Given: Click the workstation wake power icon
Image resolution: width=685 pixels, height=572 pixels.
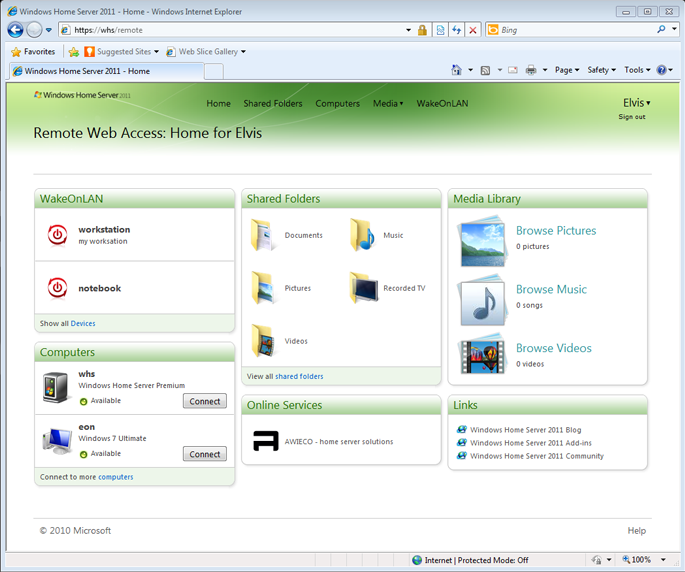Looking at the screenshot, I should (x=57, y=235).
